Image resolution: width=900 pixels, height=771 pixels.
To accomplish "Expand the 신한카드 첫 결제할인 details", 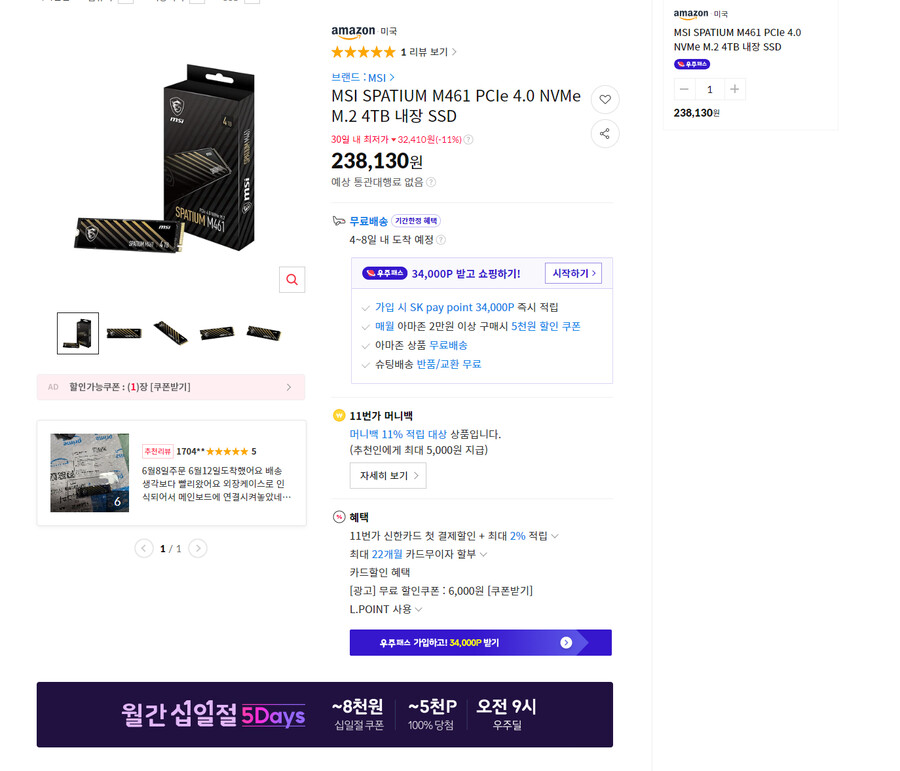I will point(556,536).
